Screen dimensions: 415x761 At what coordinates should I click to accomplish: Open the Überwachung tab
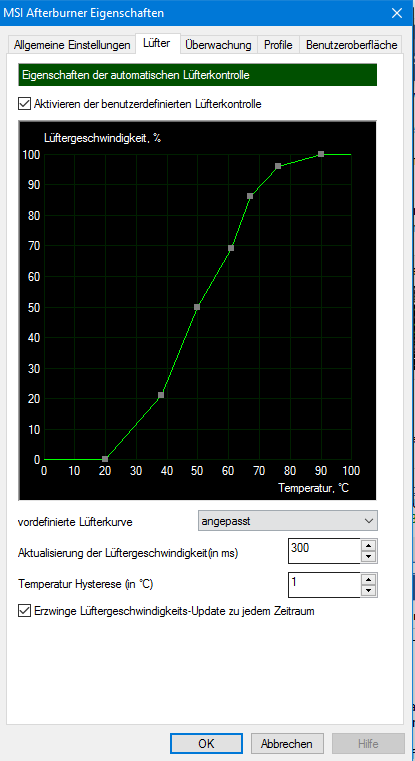218,45
